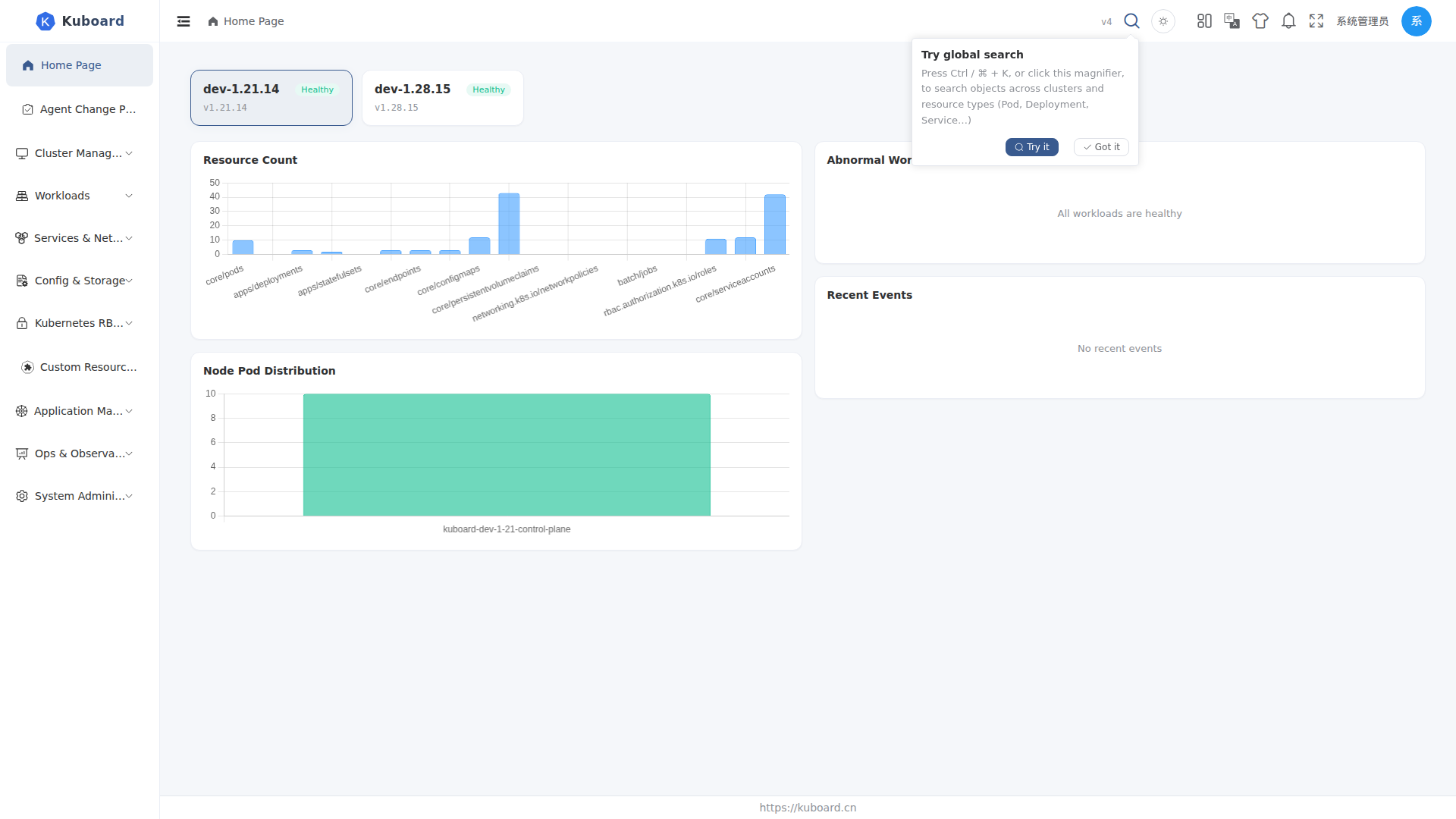Viewport: 1456px width, 819px height.
Task: Click the green kuboard-dev-1-21-control-plane bar
Action: [507, 455]
